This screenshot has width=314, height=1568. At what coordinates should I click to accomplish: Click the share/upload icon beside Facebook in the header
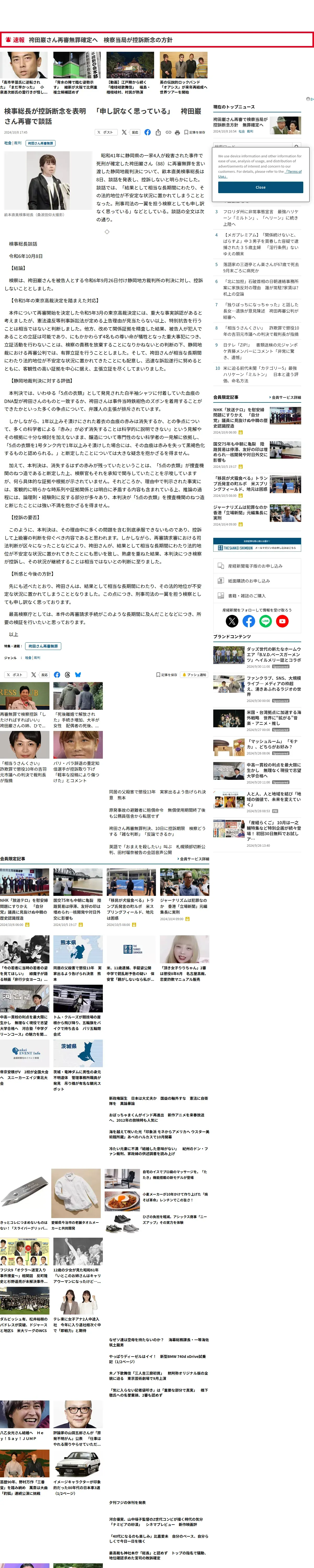[158, 132]
